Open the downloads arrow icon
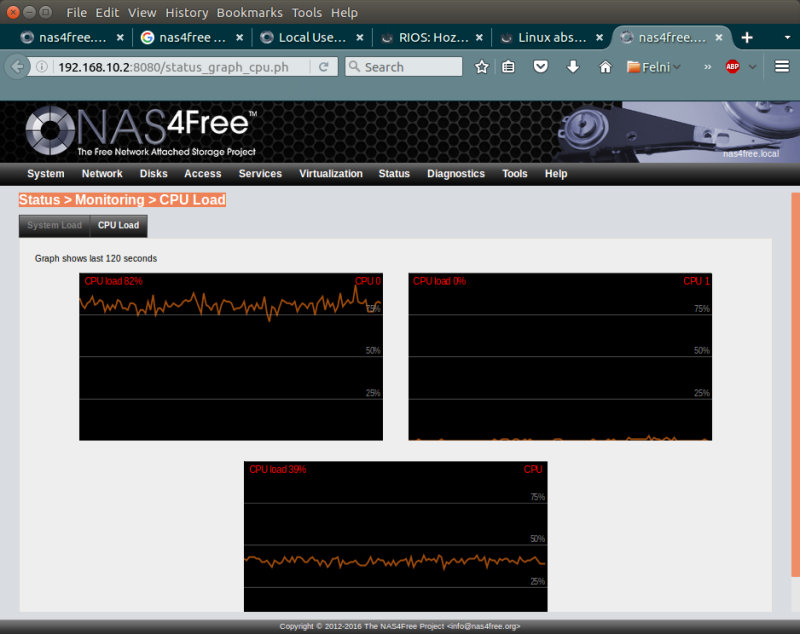This screenshot has width=800, height=634. (573, 67)
